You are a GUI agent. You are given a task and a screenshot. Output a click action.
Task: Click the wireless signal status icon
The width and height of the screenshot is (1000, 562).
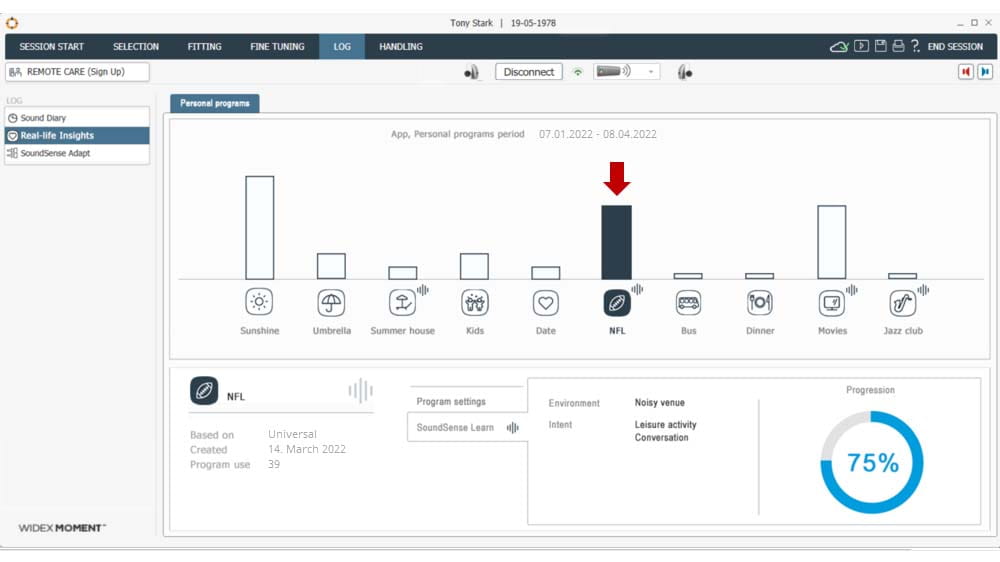click(578, 72)
